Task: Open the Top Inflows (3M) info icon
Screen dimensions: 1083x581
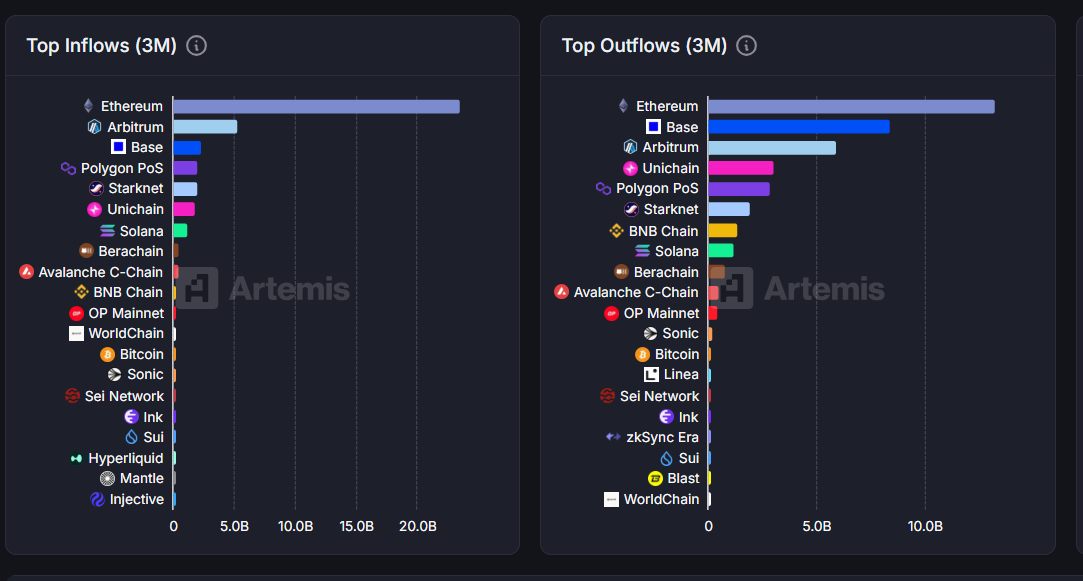Action: 196,46
